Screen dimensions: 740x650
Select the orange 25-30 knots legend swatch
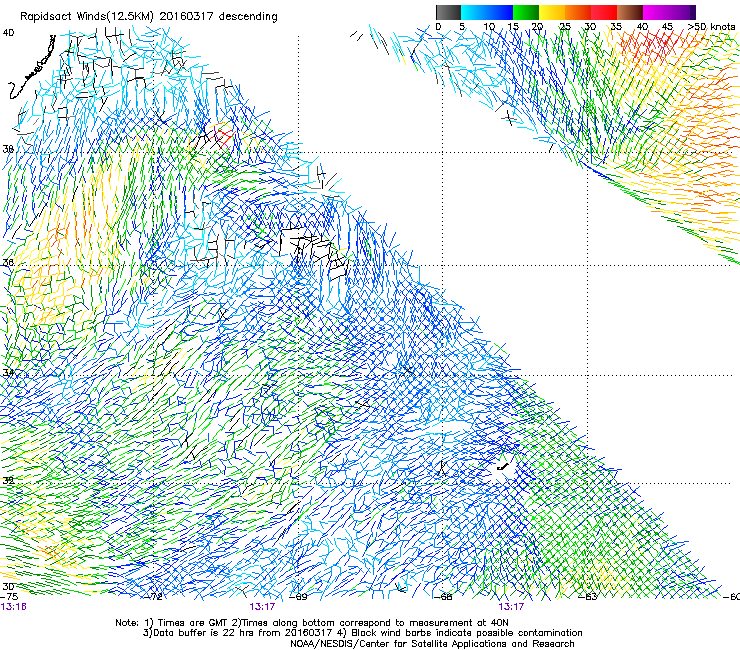(x=578, y=12)
